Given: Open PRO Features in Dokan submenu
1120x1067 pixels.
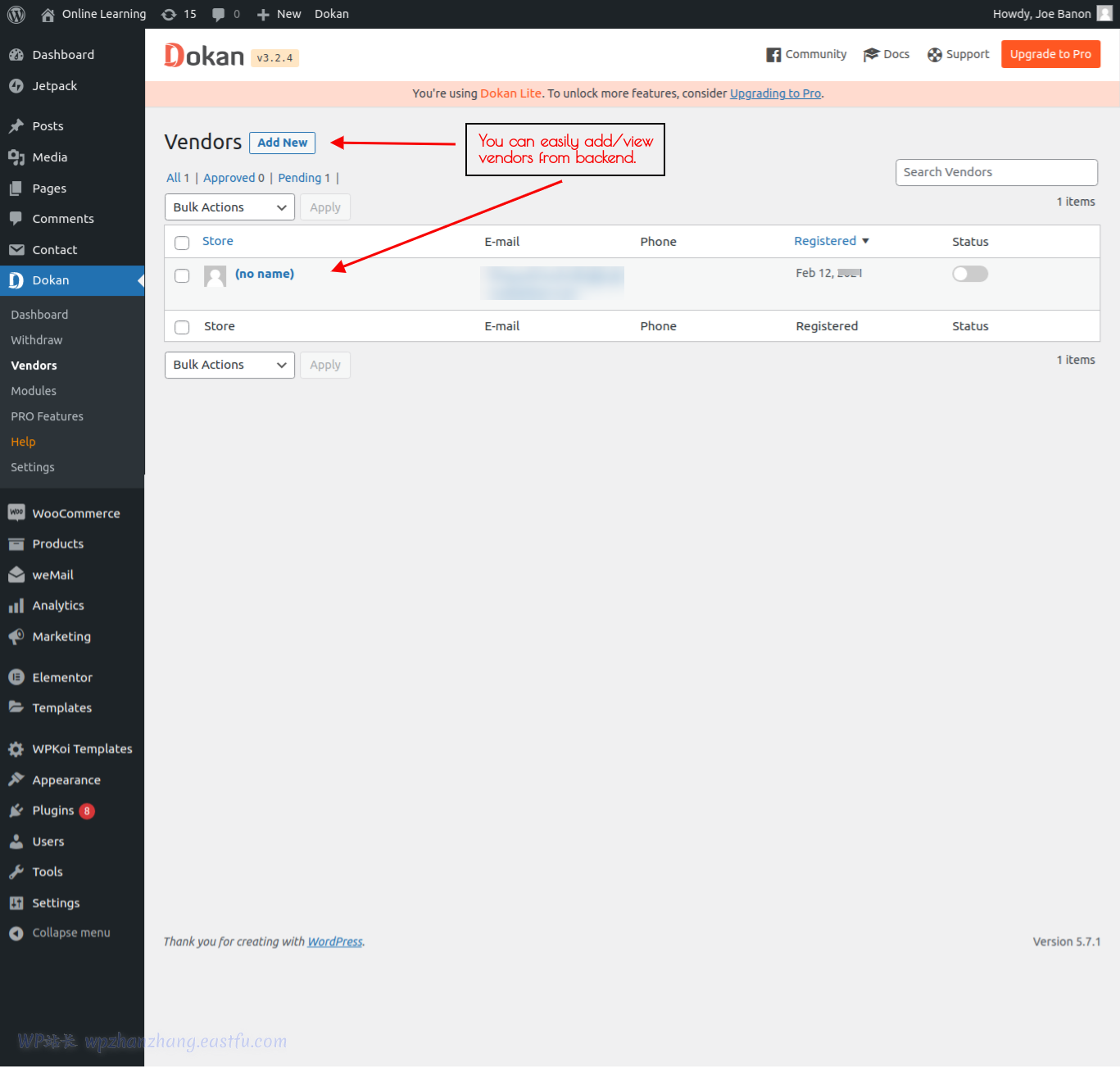Looking at the screenshot, I should (48, 416).
